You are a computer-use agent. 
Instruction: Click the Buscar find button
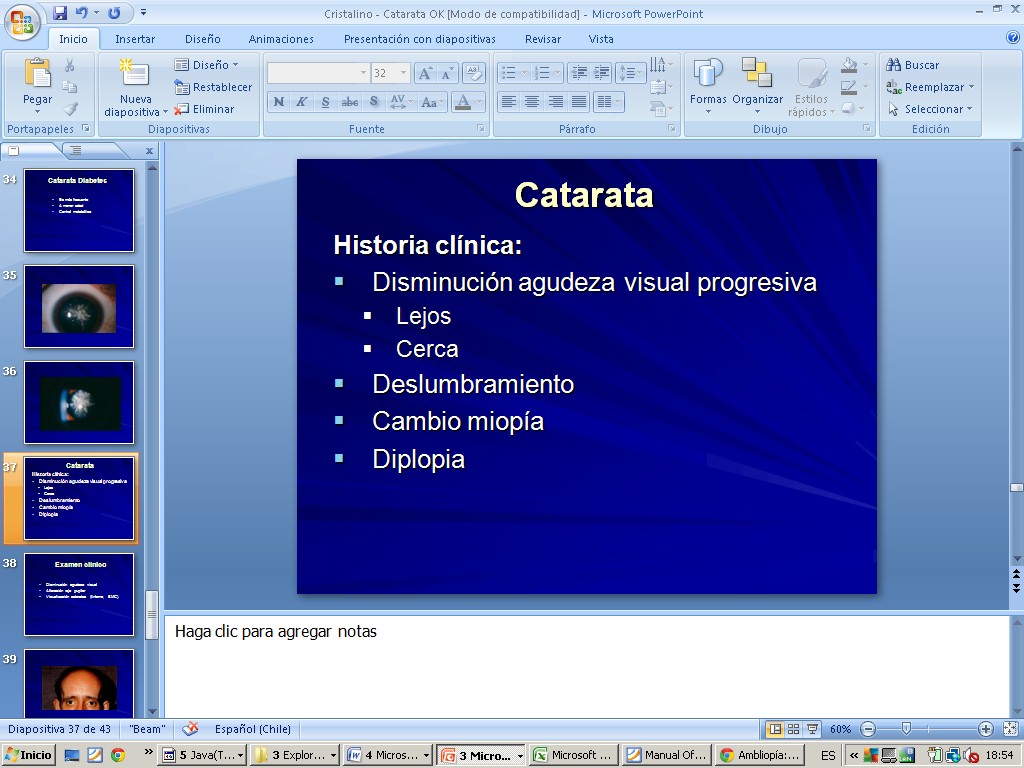(x=913, y=65)
